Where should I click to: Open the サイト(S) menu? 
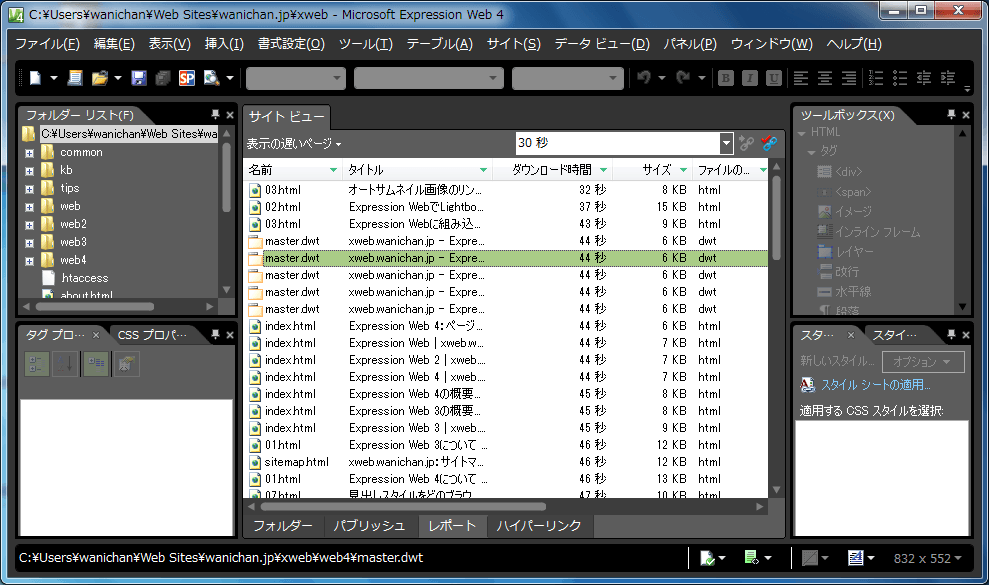click(513, 44)
